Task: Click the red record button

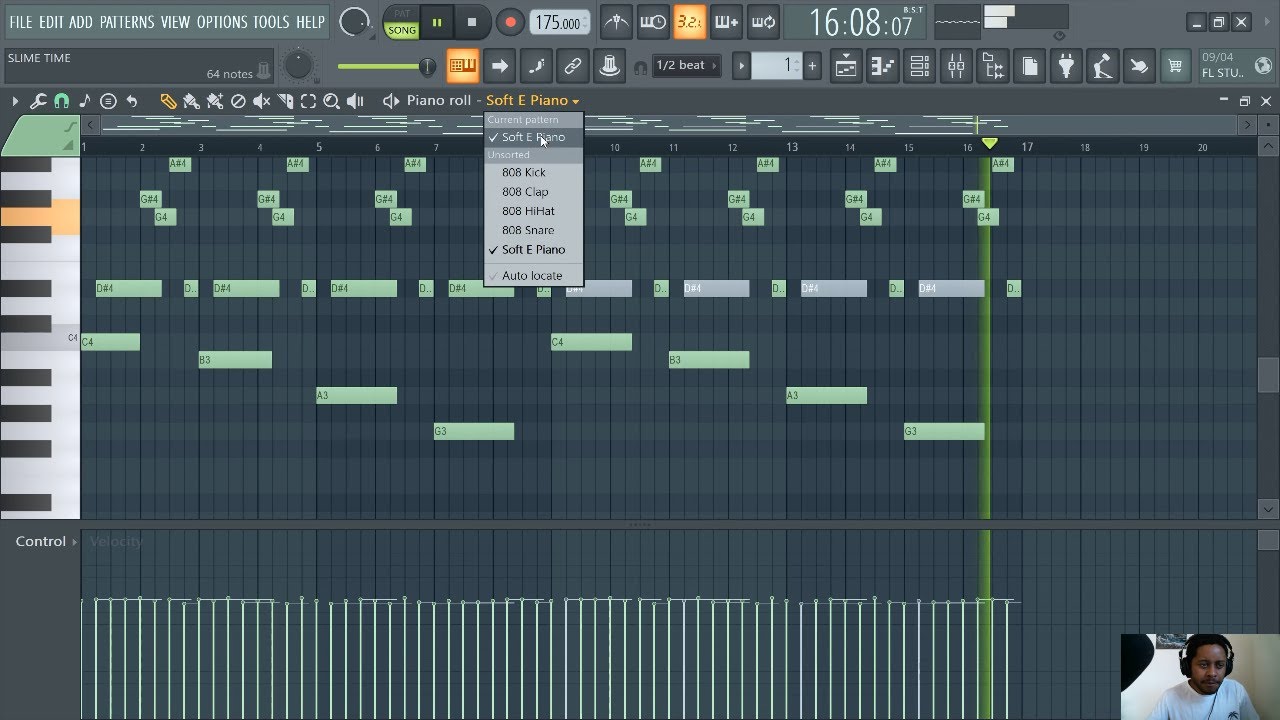Action: 510,22
